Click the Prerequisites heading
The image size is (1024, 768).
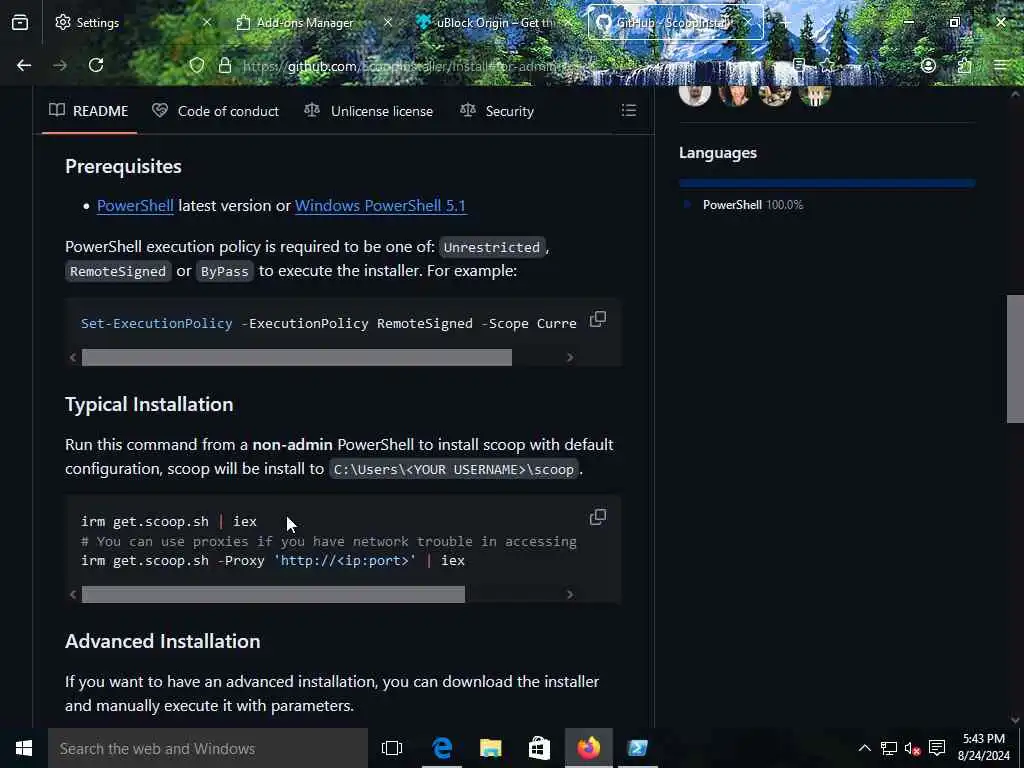(x=123, y=167)
